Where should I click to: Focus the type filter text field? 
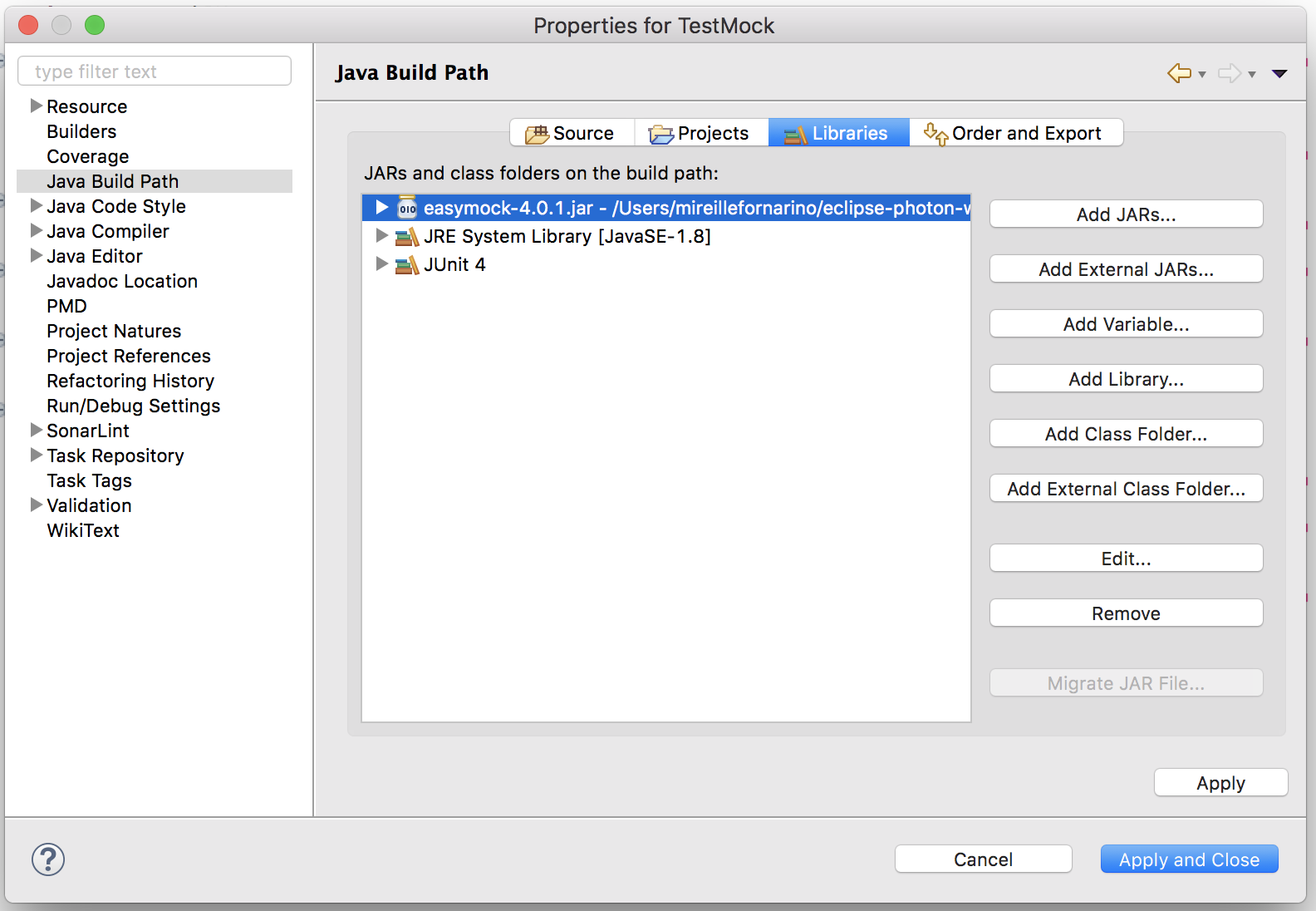click(x=155, y=71)
